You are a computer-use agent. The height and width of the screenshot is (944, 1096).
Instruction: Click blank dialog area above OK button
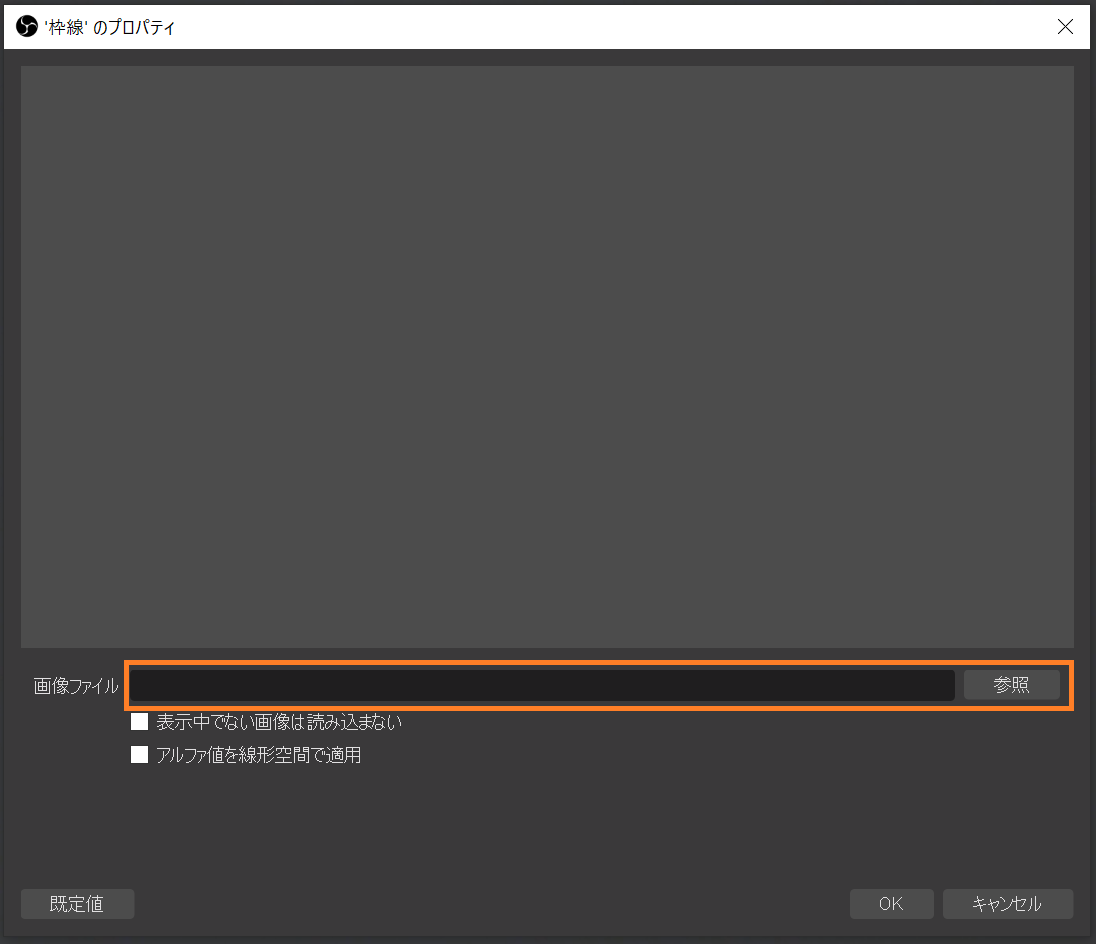pos(891,825)
